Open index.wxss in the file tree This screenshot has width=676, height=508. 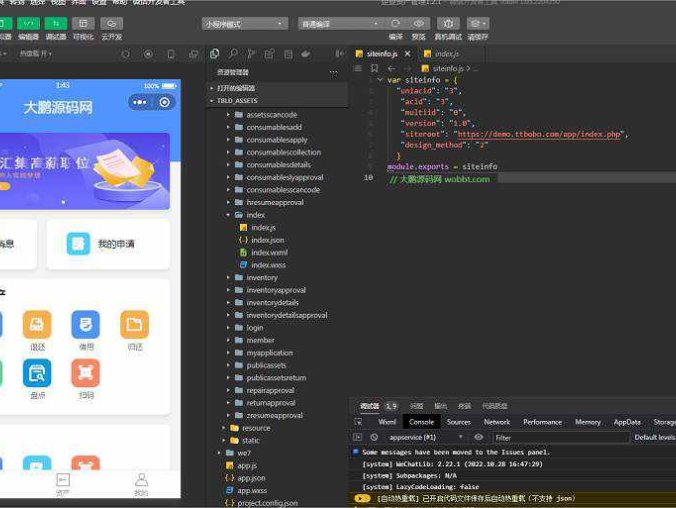[268, 265]
